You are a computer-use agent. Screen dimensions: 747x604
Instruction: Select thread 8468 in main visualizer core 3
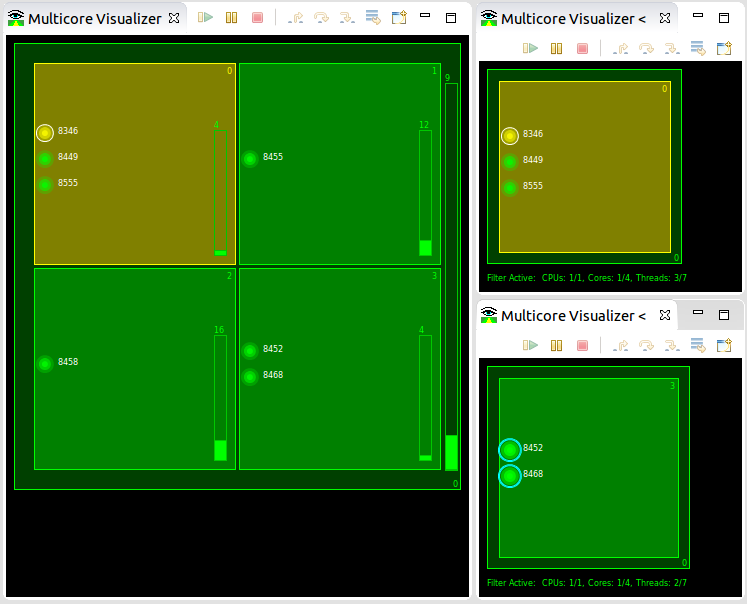click(x=250, y=377)
